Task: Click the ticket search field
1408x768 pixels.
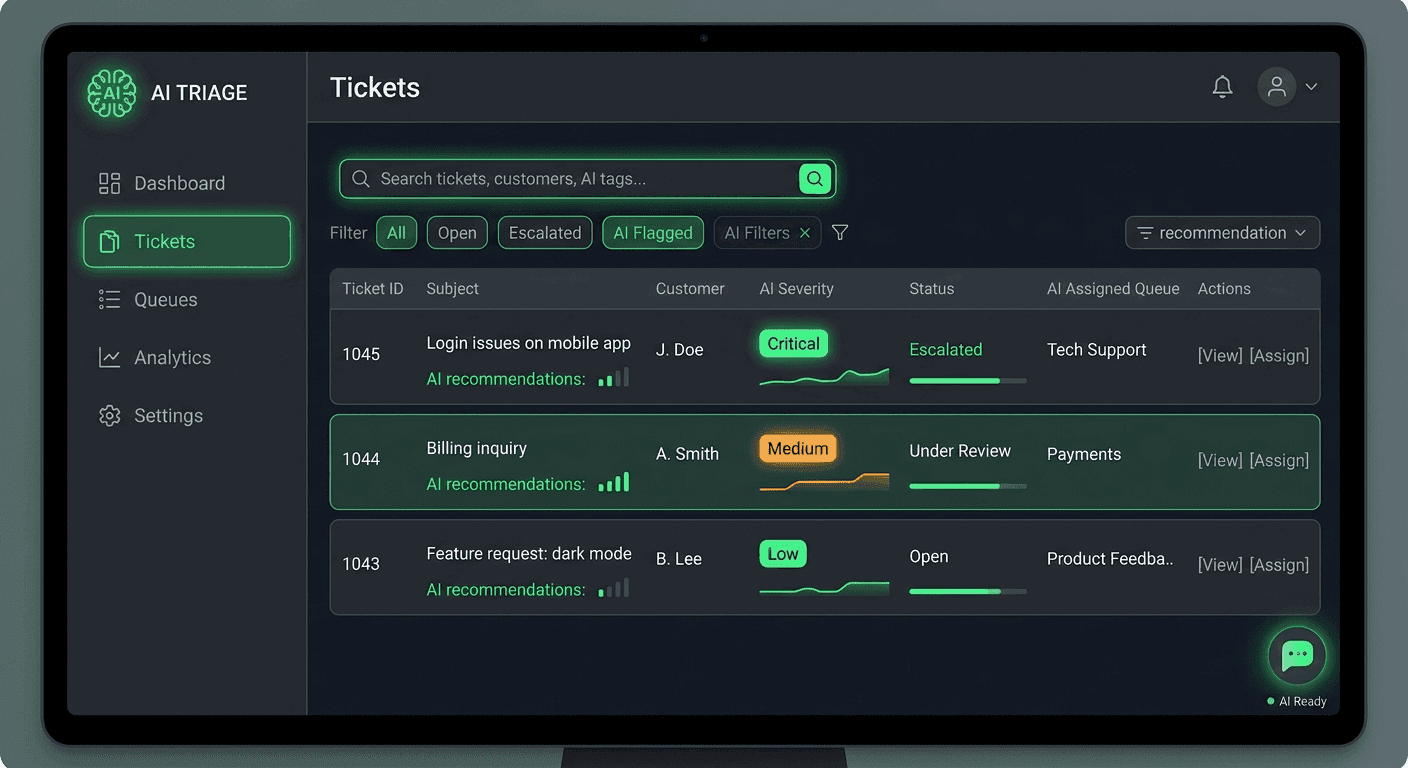Action: click(x=588, y=179)
